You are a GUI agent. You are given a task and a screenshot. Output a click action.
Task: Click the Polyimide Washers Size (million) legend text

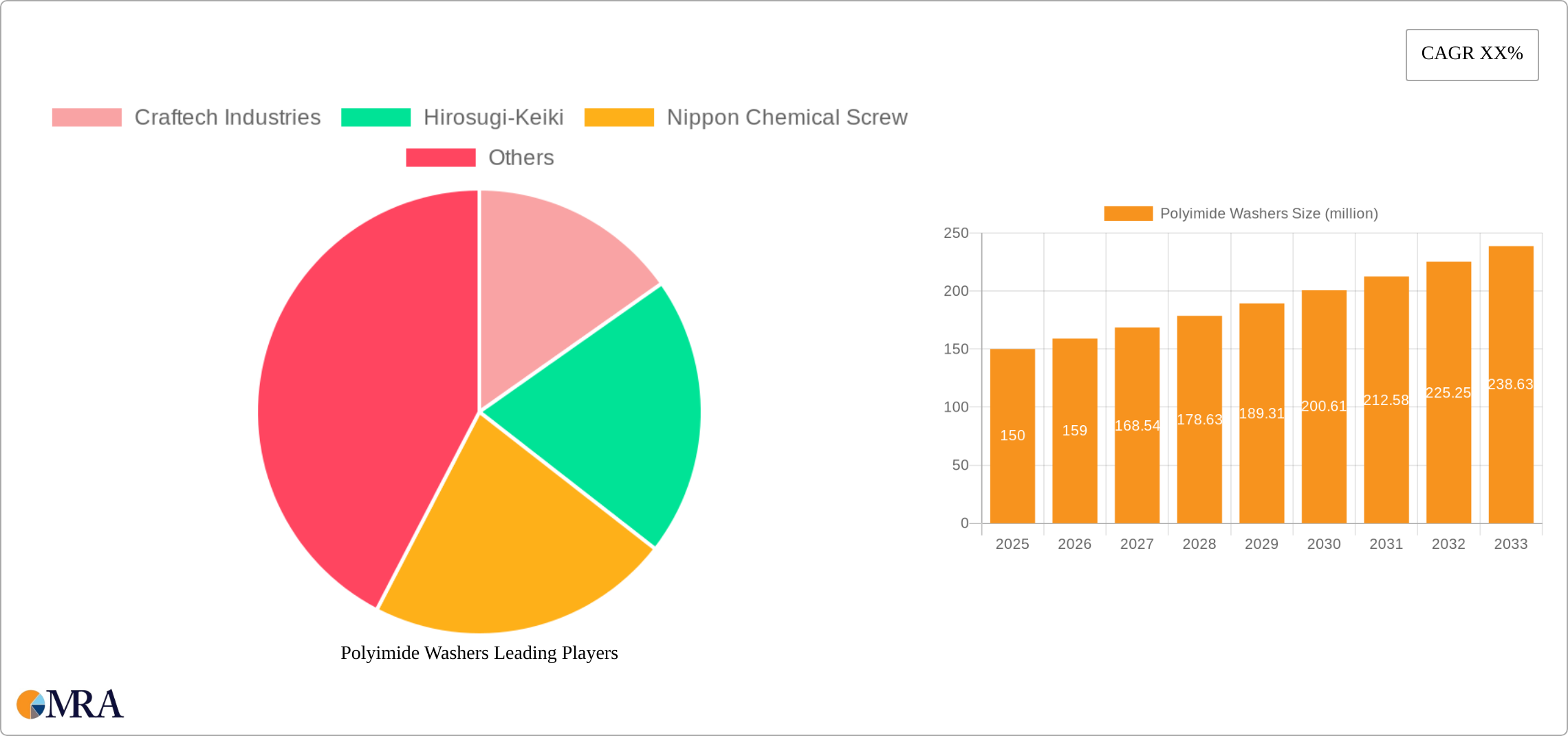tap(1269, 214)
